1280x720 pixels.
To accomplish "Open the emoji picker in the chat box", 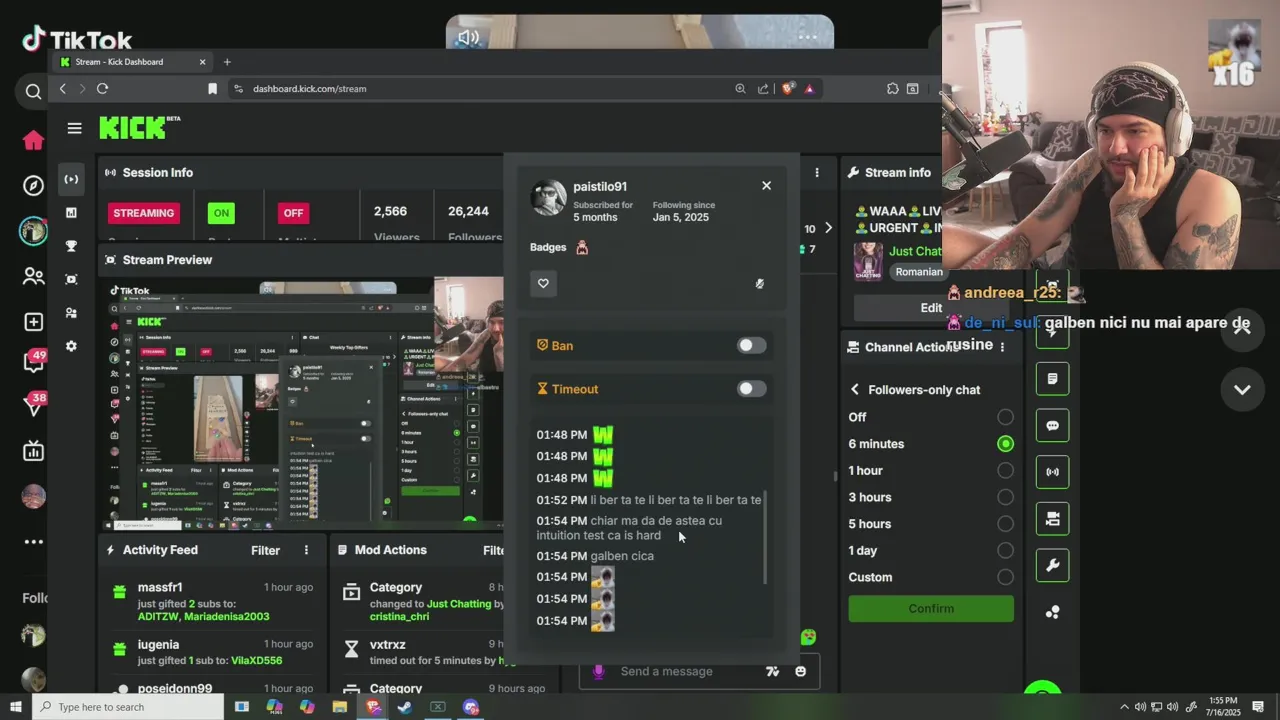I will 800,671.
